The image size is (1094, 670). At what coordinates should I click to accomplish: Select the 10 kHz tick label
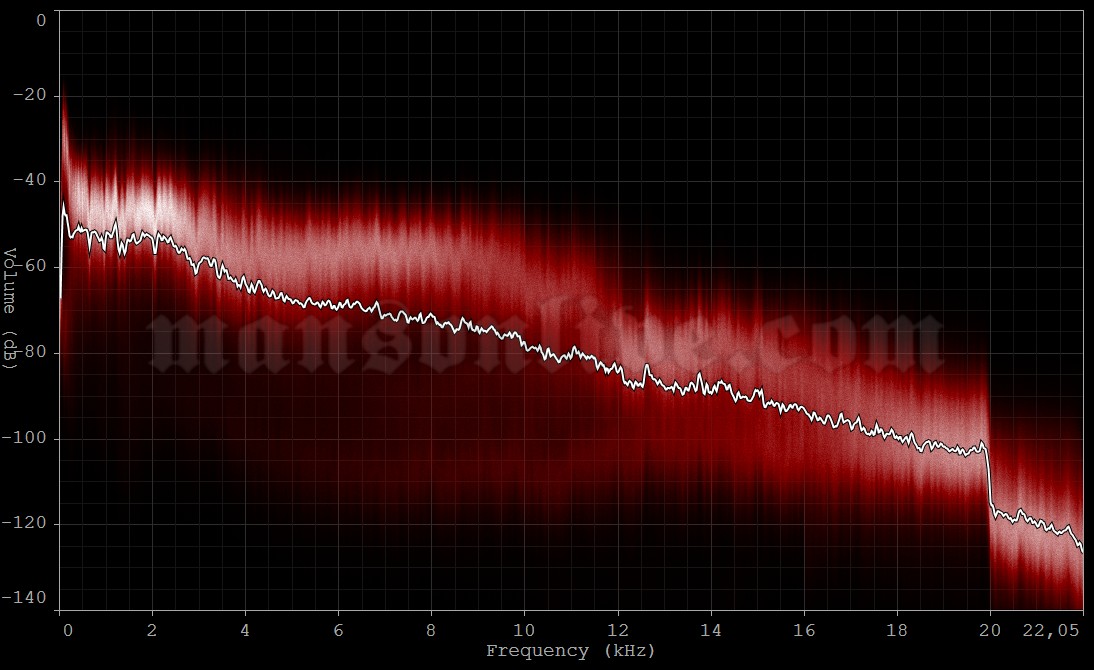tap(524, 631)
